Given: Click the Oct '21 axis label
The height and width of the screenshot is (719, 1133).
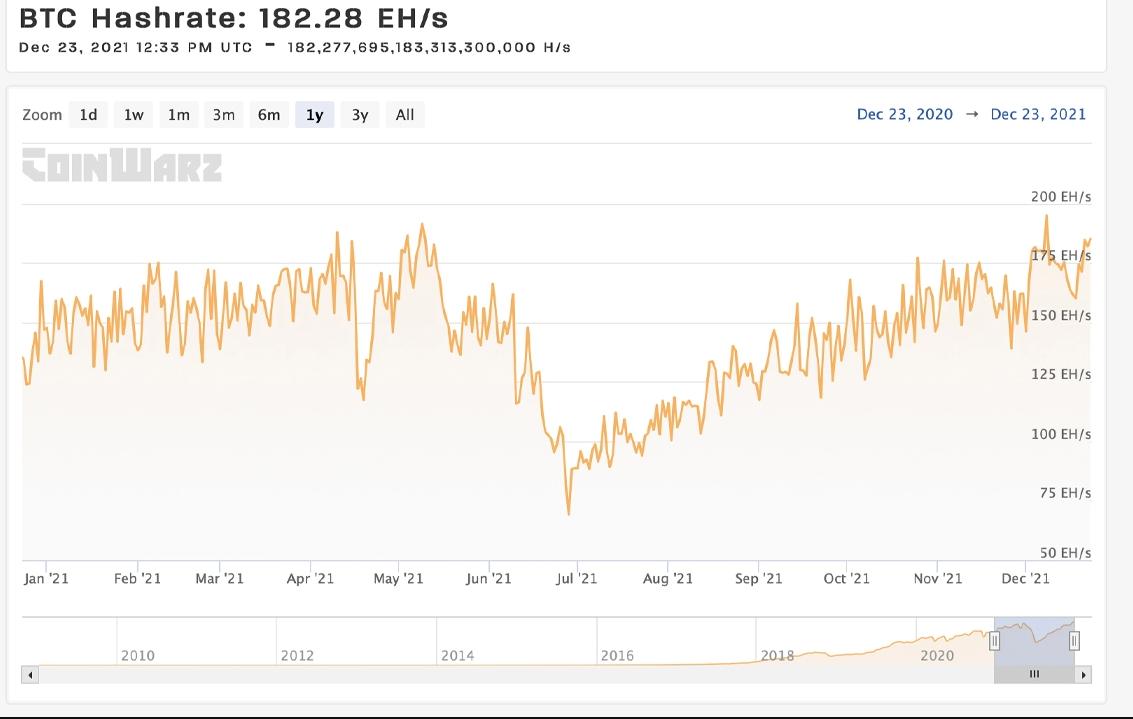Looking at the screenshot, I should pos(847,579).
